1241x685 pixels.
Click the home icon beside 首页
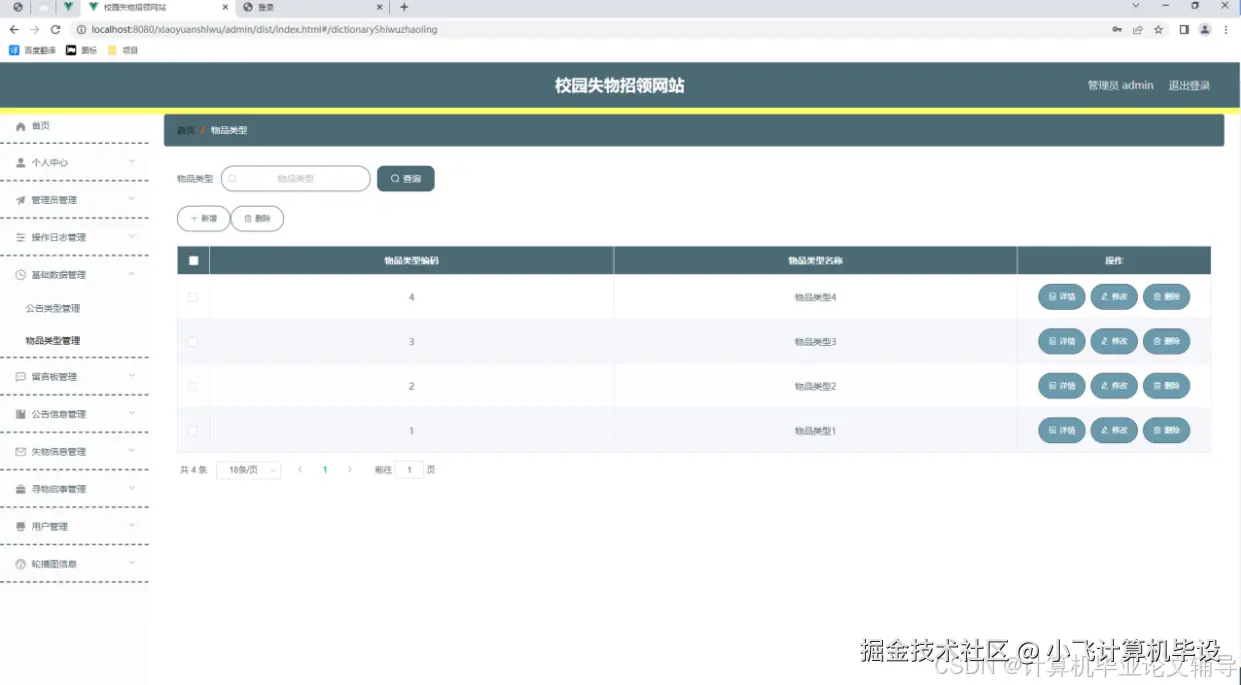tap(20, 126)
